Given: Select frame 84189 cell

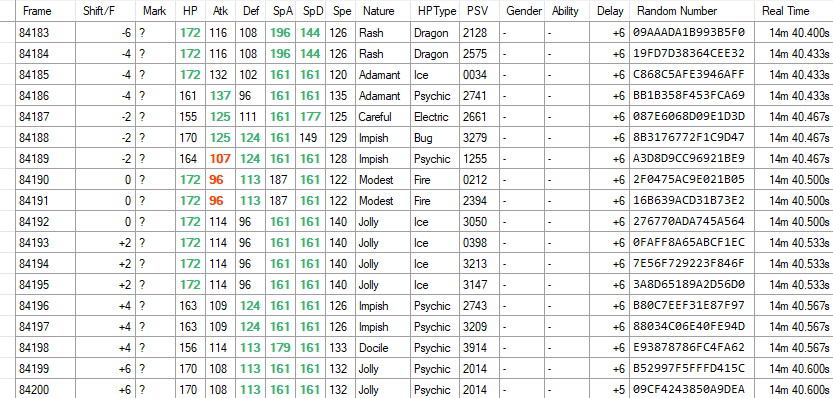Looking at the screenshot, I should pos(45,159).
